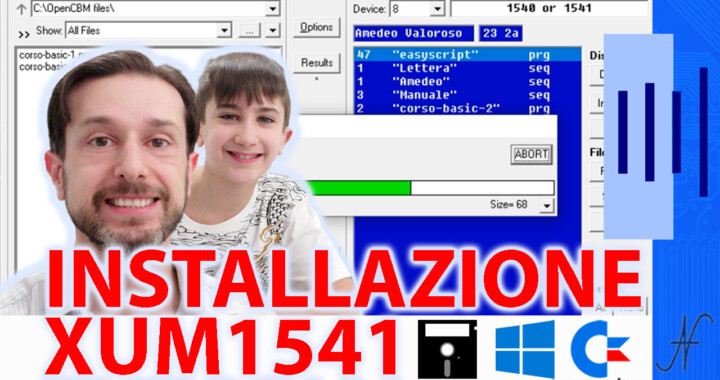
Task: Expand the double chevron next to Show
Action: pyautogui.click(x=24, y=34)
